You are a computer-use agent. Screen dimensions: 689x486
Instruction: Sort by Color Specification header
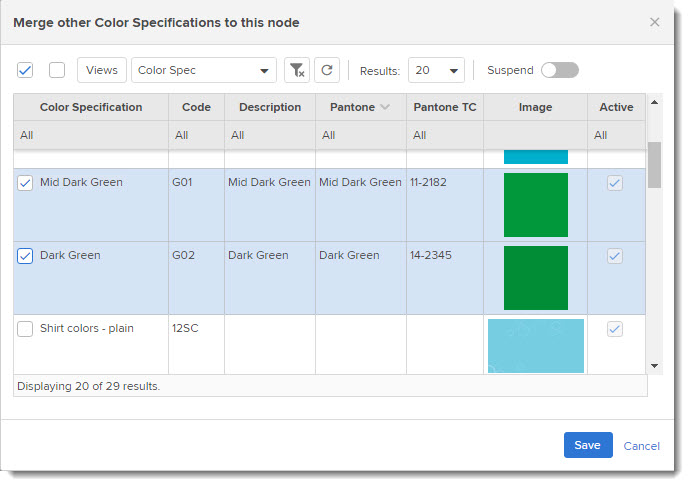coord(91,107)
